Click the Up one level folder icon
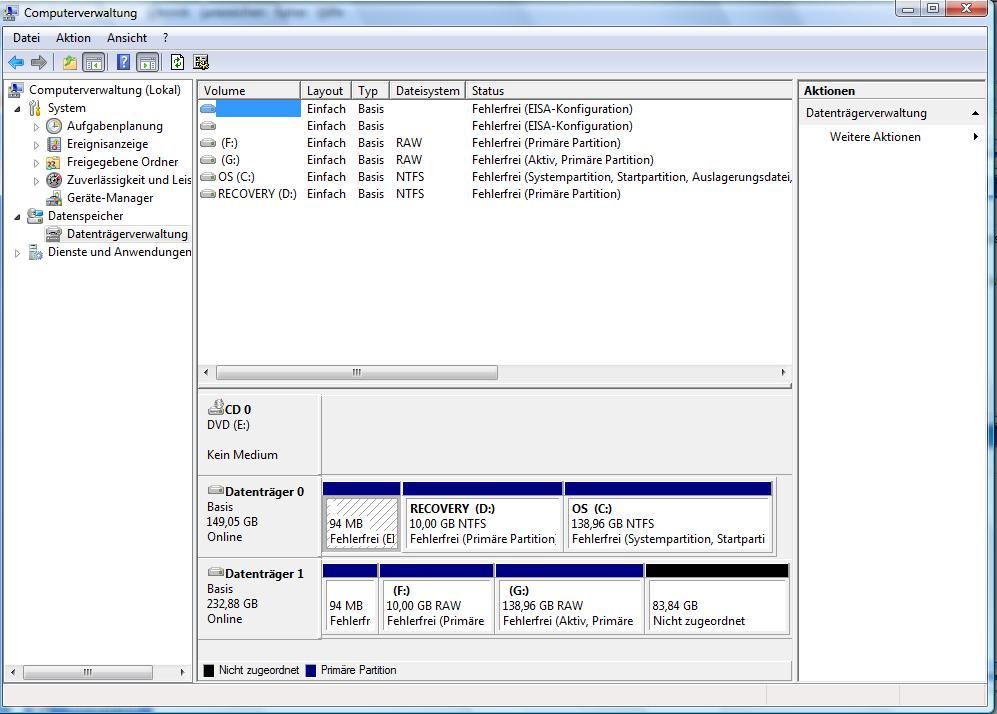The height and width of the screenshot is (714, 997). pos(69,62)
